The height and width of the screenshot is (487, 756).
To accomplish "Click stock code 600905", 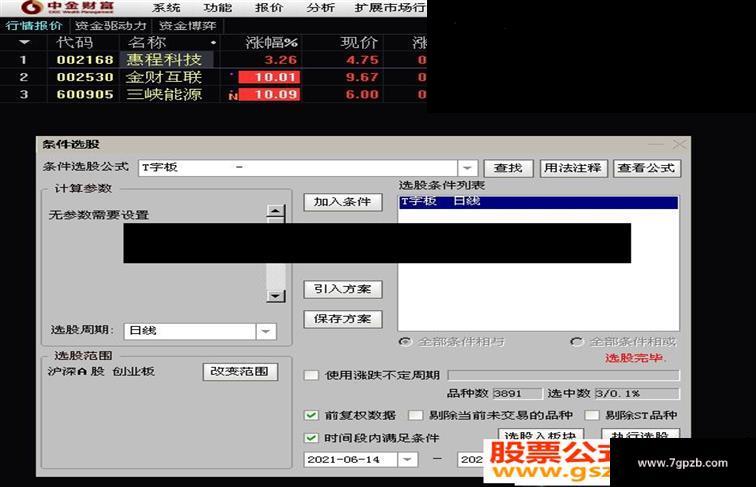I will (85, 95).
